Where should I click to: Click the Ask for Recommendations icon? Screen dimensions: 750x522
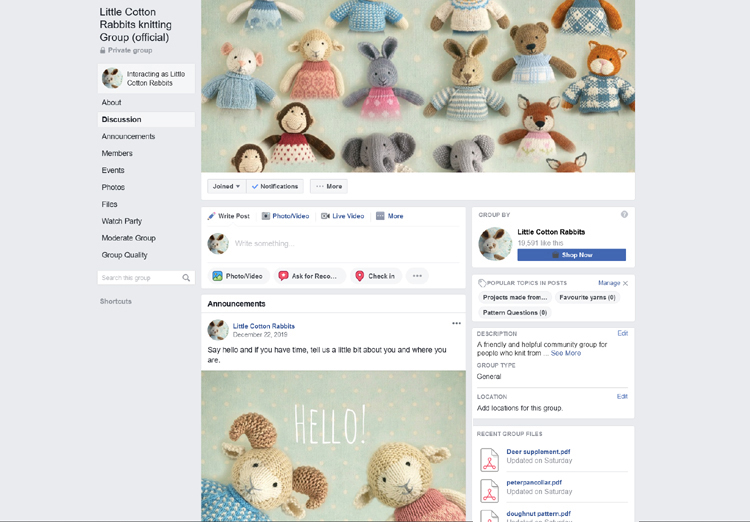point(283,276)
